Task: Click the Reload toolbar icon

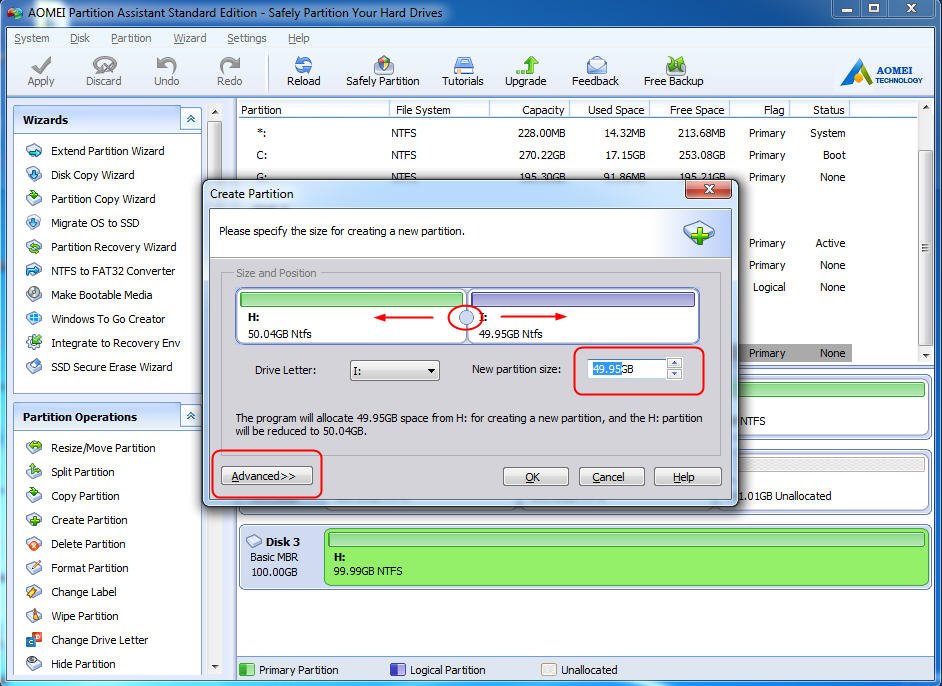Action: [x=303, y=71]
